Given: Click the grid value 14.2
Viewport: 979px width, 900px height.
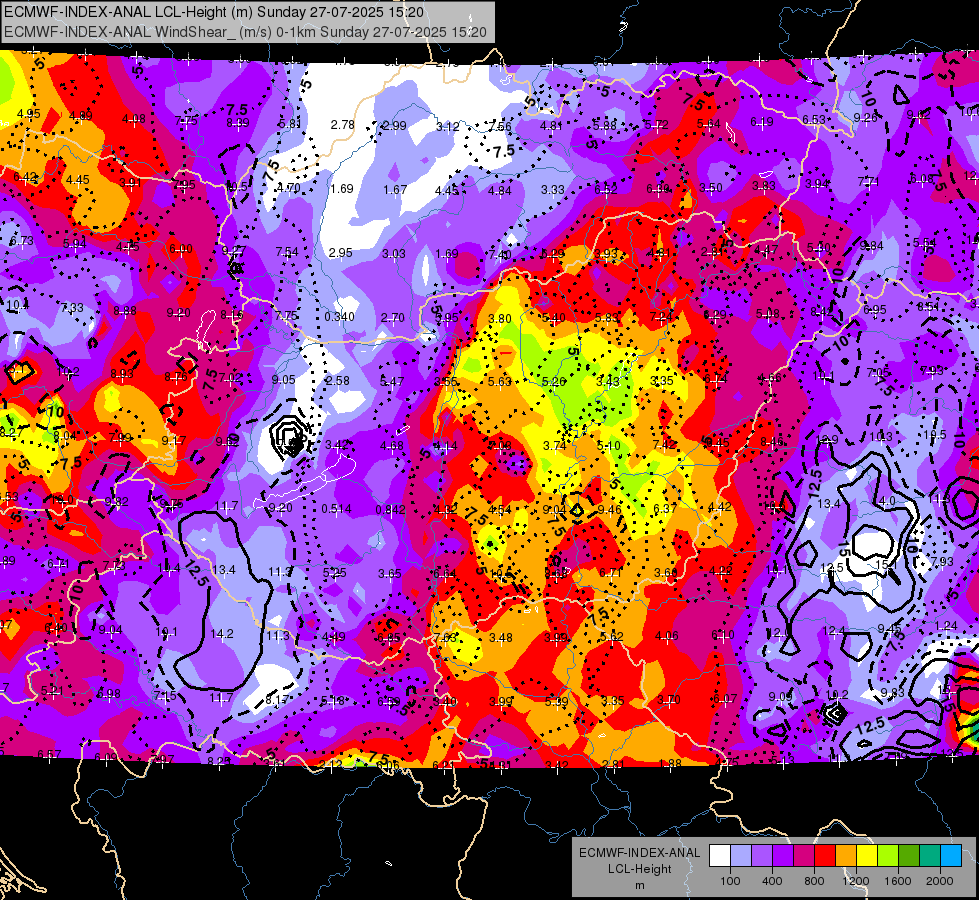Looking at the screenshot, I should pos(222,634).
